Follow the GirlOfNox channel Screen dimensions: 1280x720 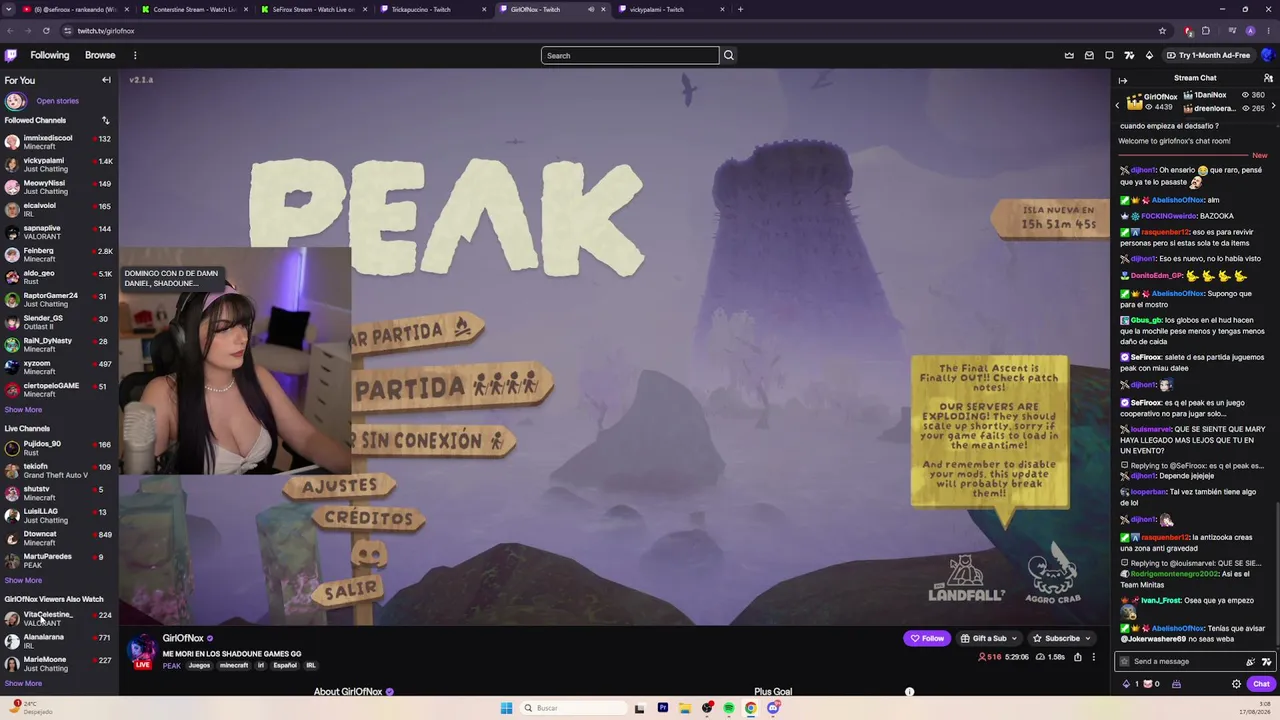click(927, 638)
